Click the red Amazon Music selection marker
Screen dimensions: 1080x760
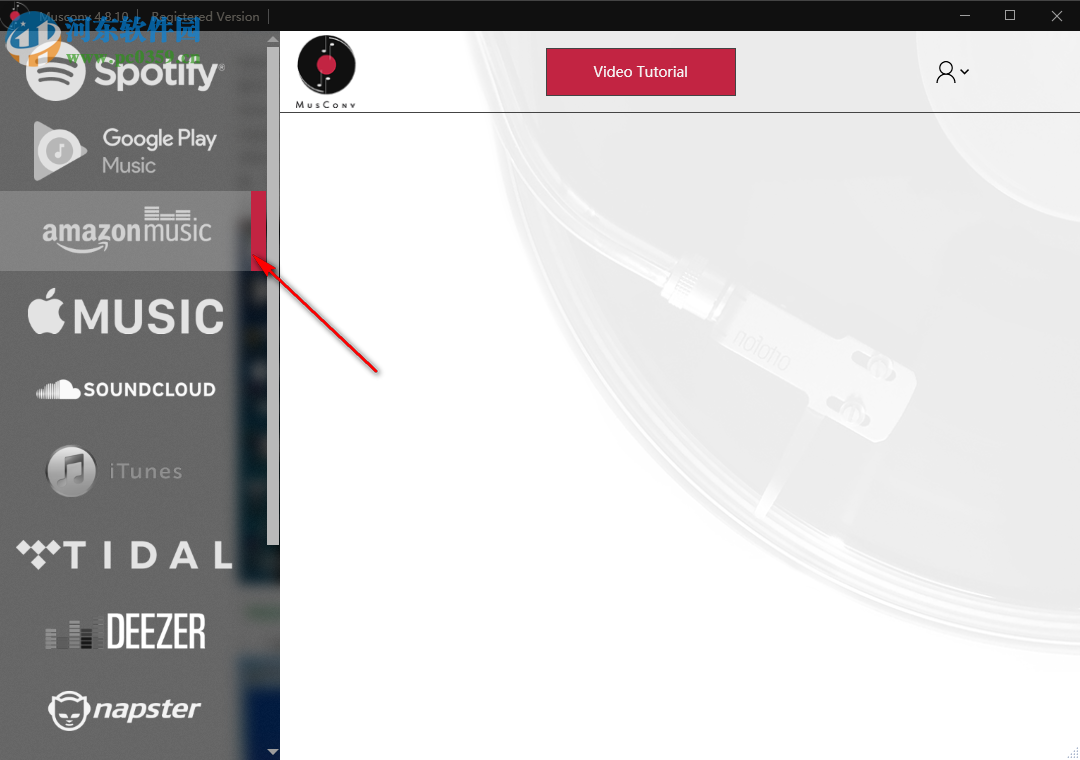coord(258,231)
